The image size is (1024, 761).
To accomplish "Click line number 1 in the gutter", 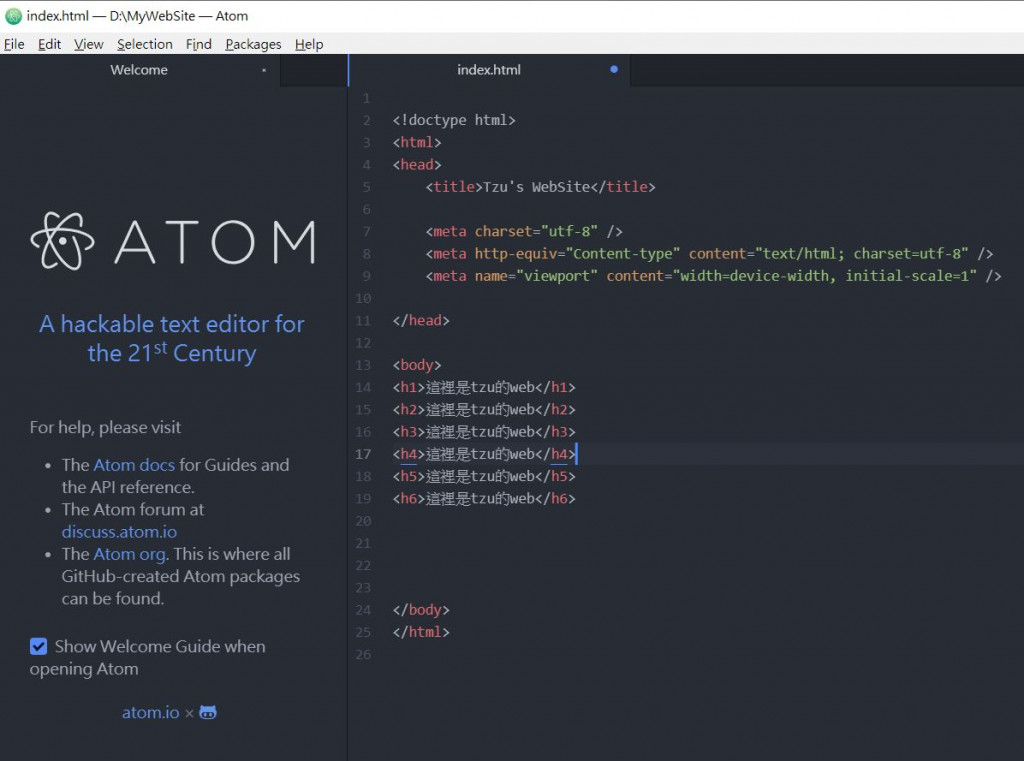I will 366,98.
